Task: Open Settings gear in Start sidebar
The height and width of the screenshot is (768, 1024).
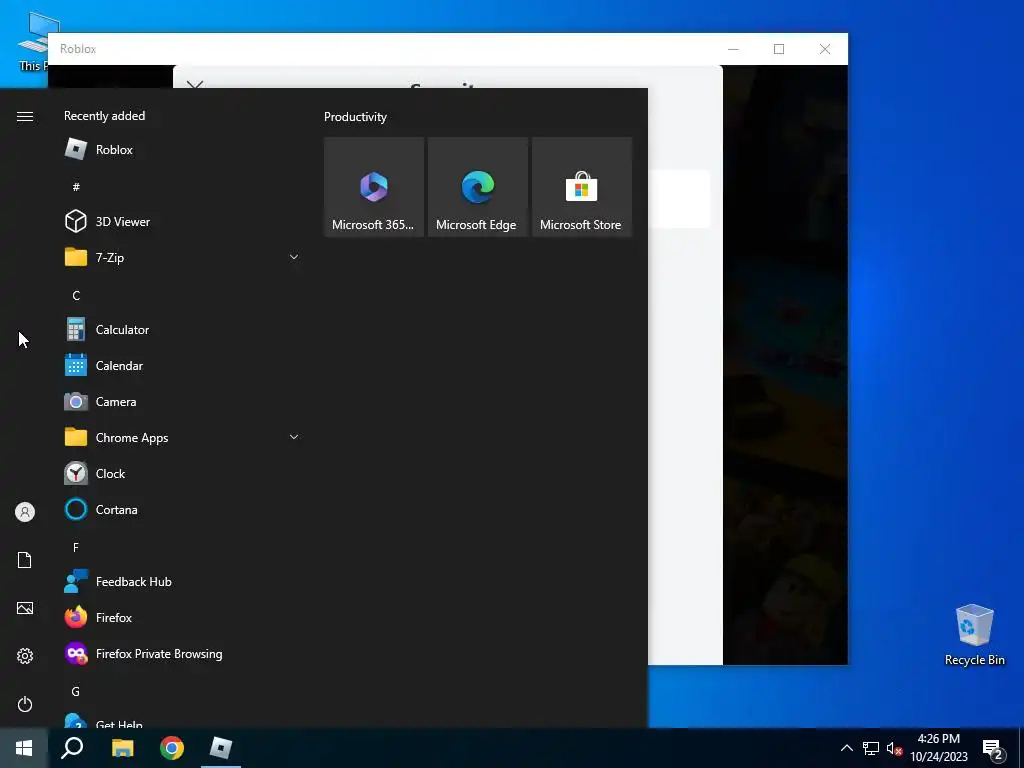Action: coord(25,656)
